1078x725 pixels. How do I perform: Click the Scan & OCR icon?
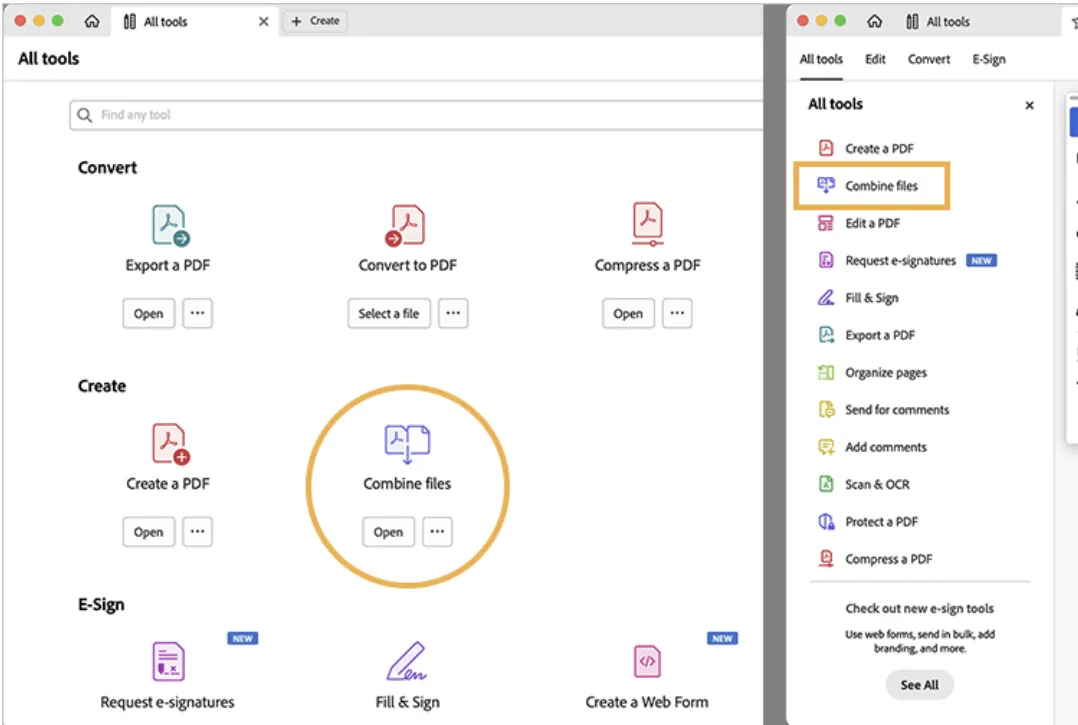point(826,484)
